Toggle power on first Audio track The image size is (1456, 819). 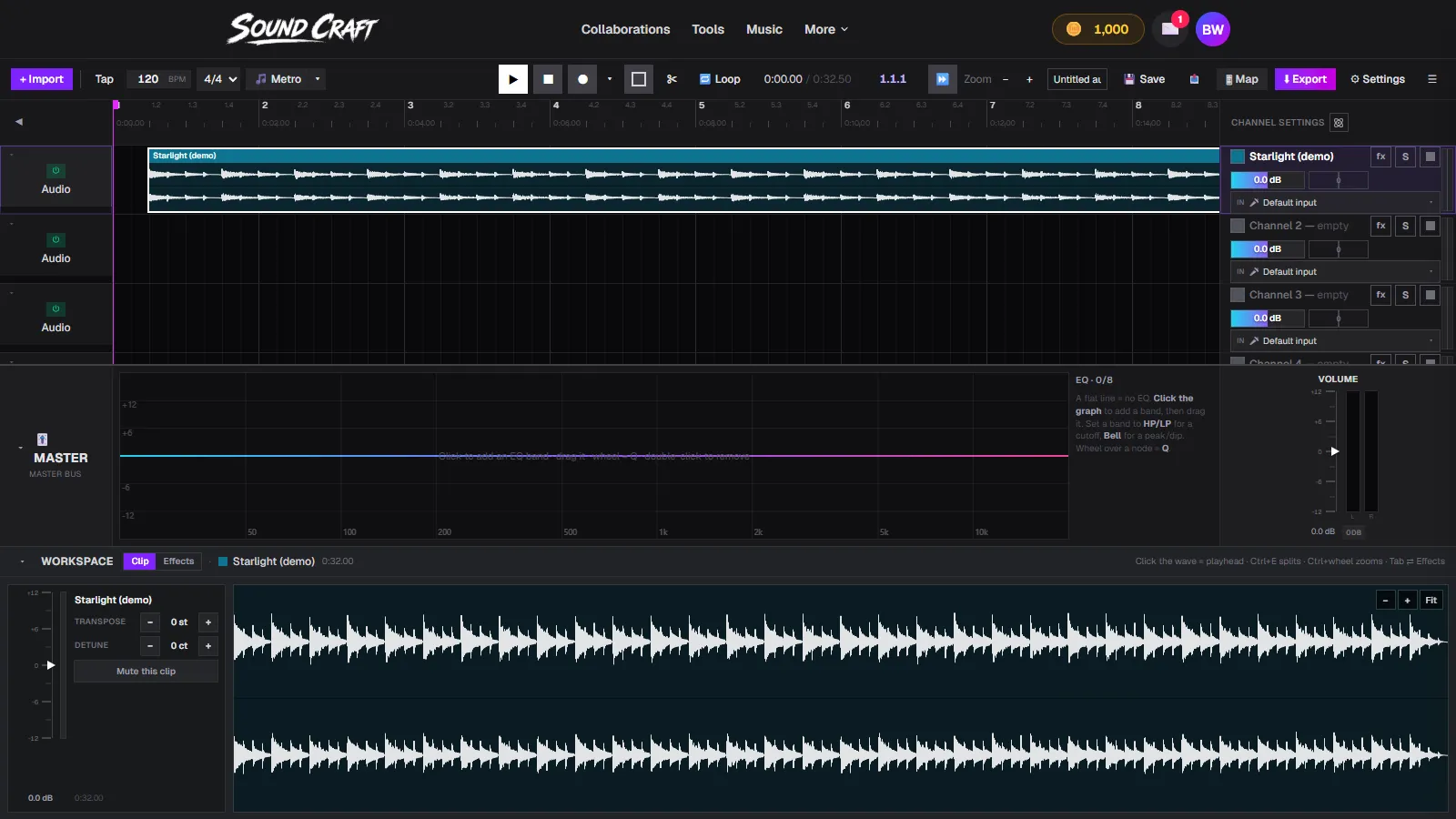click(56, 170)
